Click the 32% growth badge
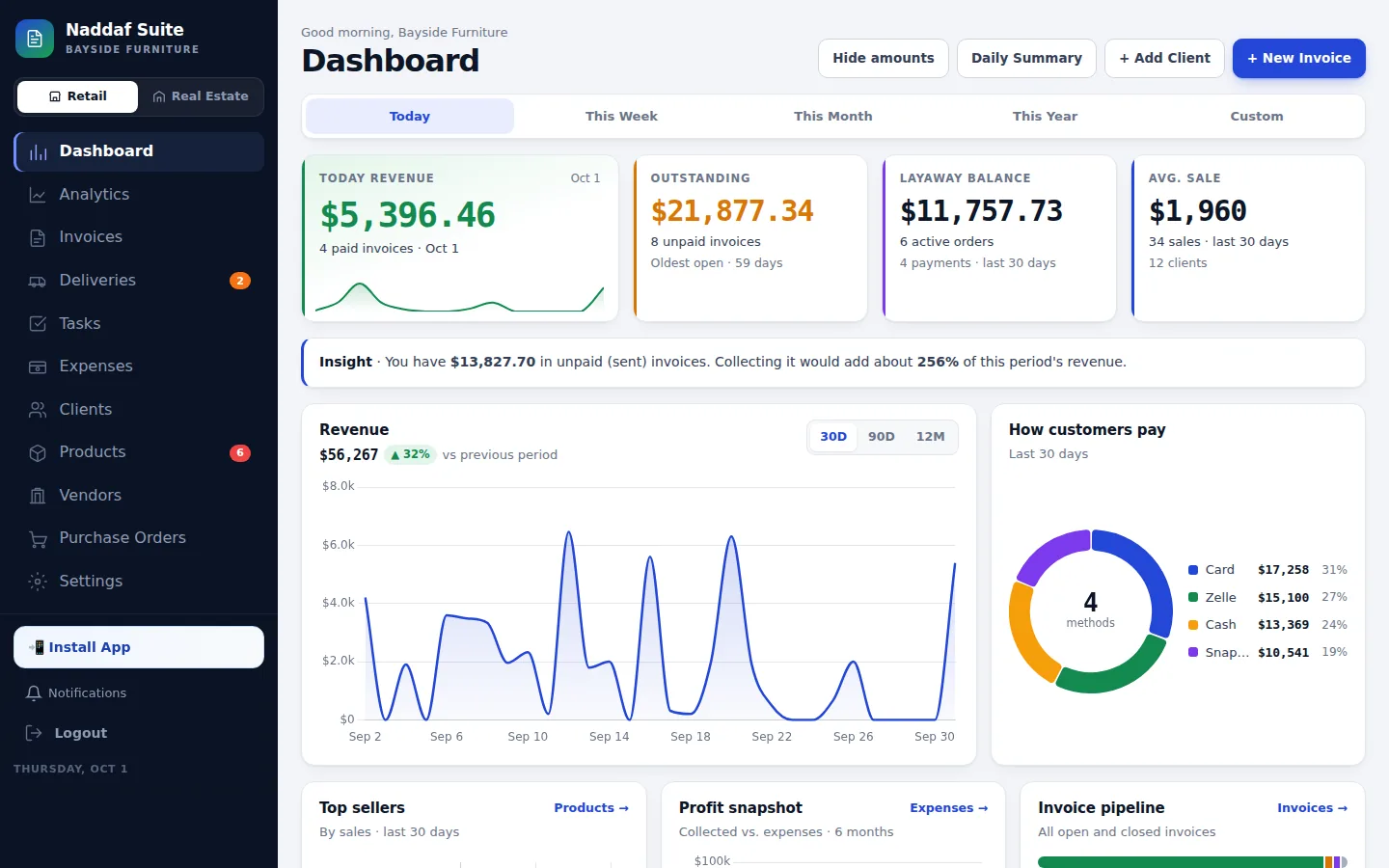The width and height of the screenshot is (1389, 868). pos(411,454)
